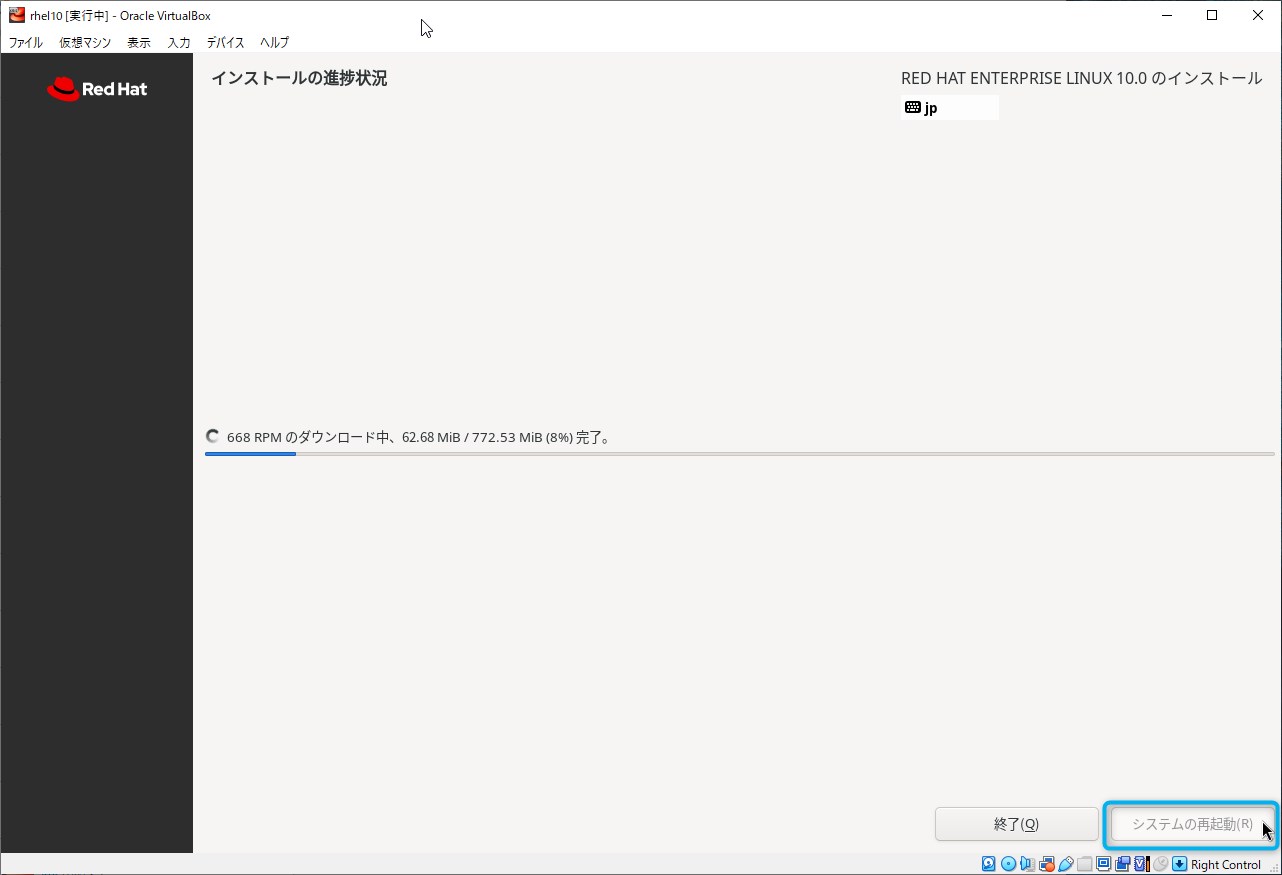Open the 入力 menu
This screenshot has width=1282, height=875.
click(179, 43)
